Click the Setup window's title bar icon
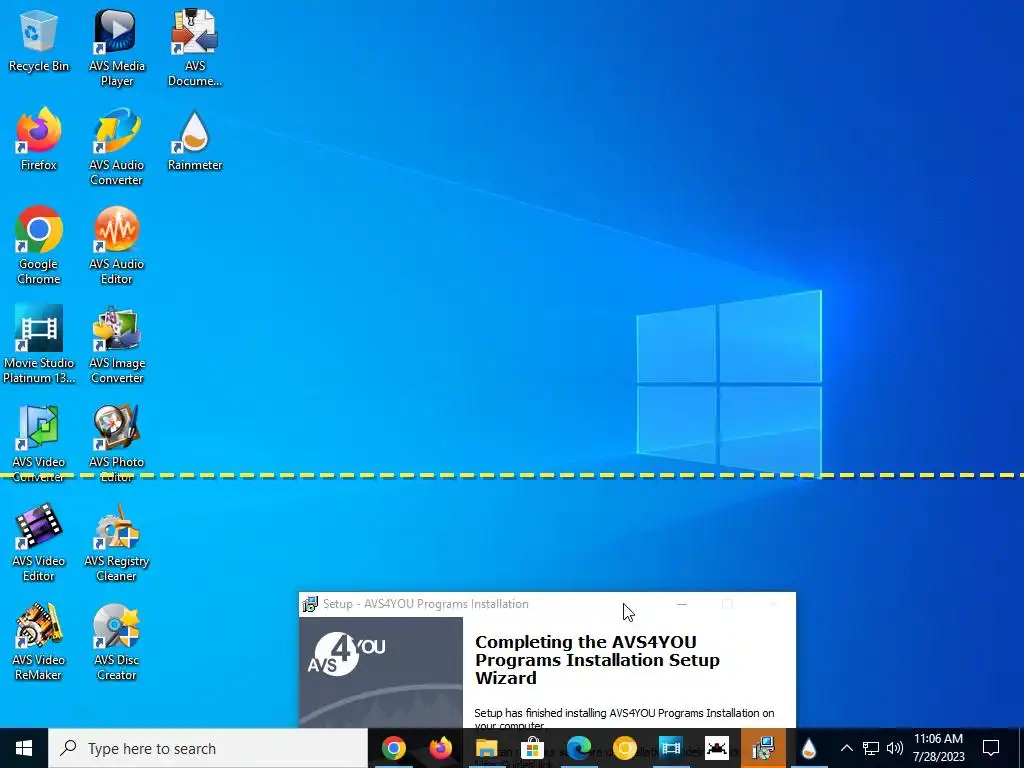 click(310, 604)
